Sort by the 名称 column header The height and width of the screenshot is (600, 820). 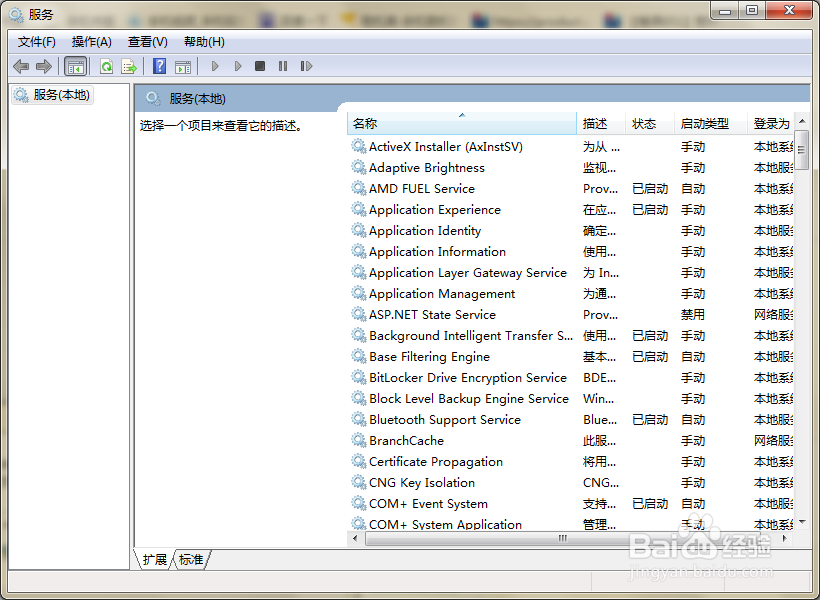pos(462,124)
